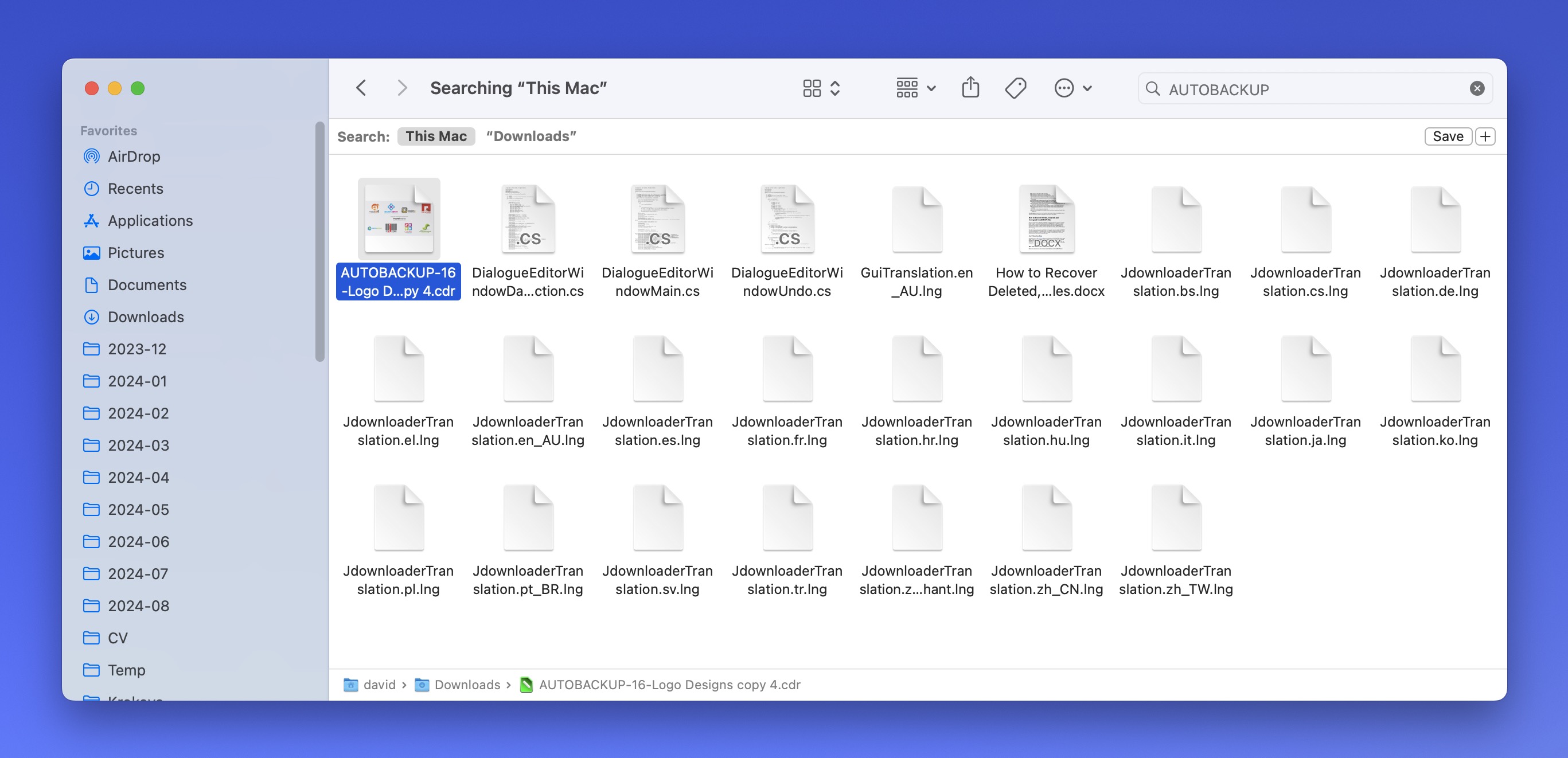Select JdownloaderTranslation.bs.lng file icon

[x=1176, y=219]
